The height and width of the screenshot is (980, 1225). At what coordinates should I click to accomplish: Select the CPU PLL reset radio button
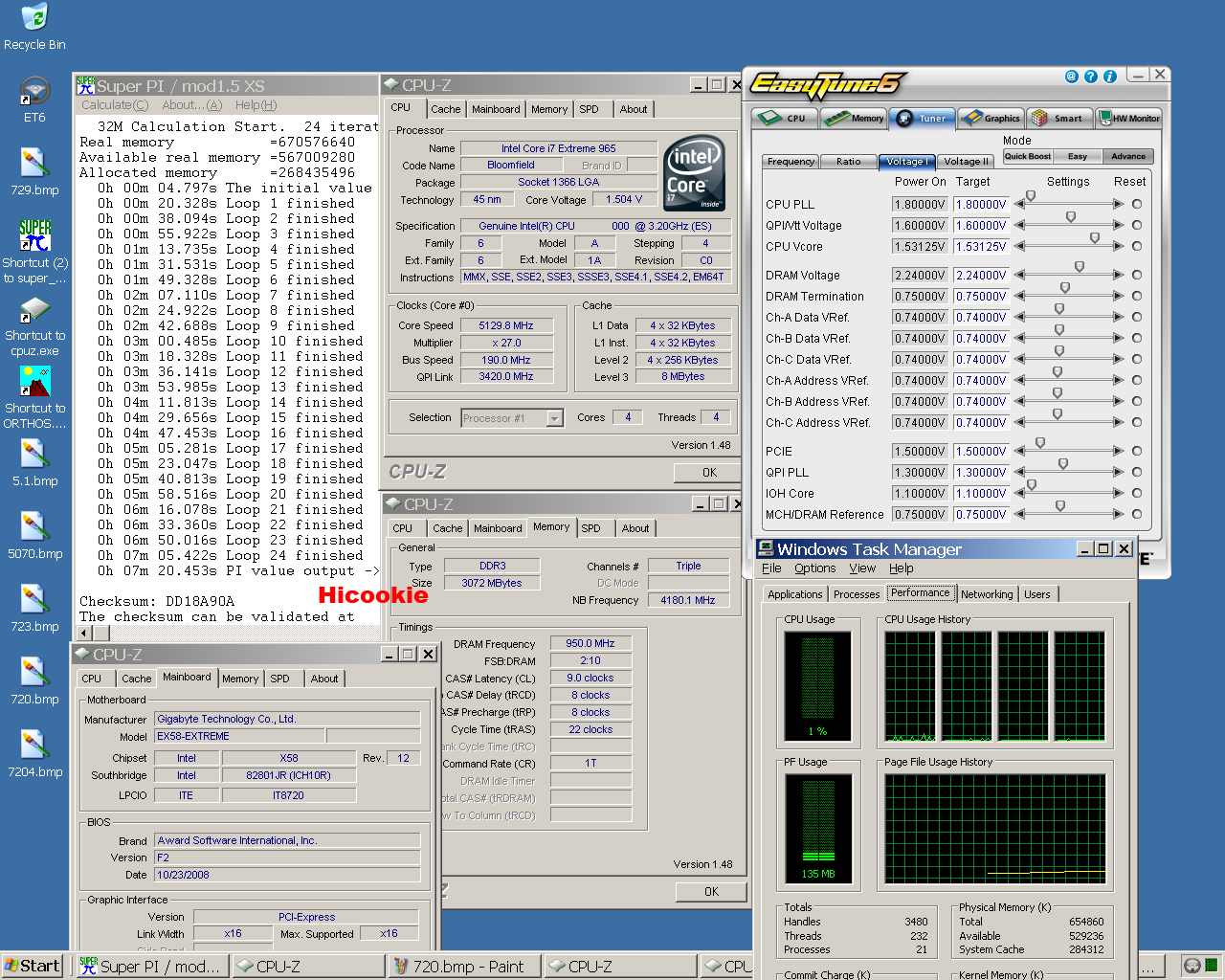click(1137, 204)
